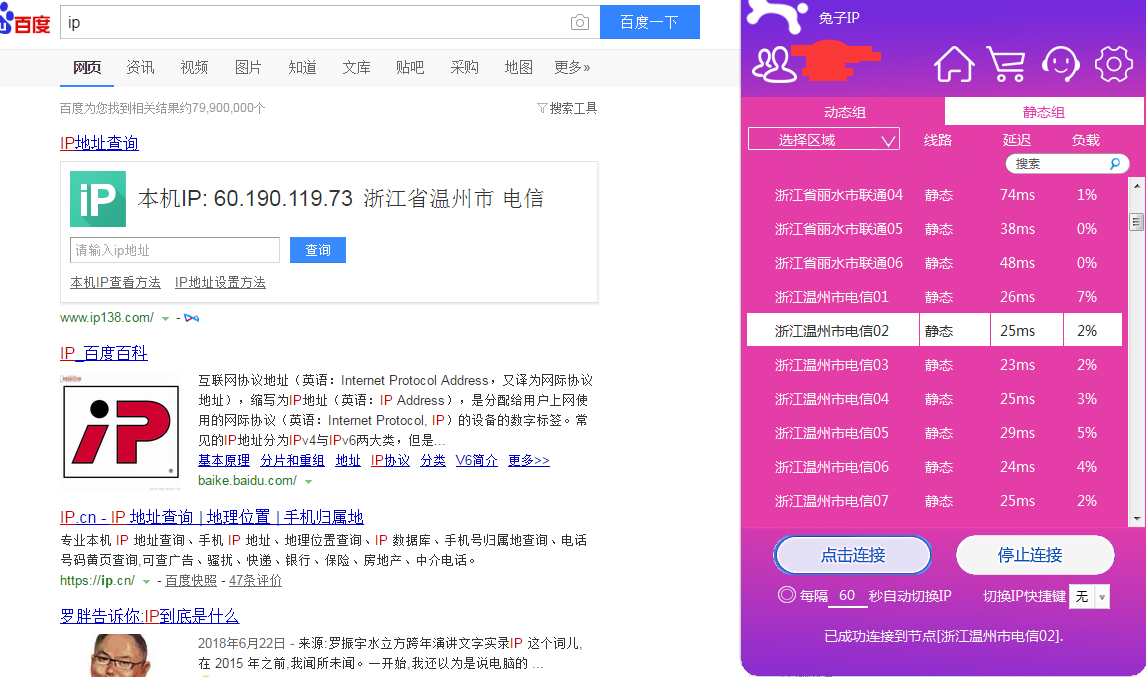The height and width of the screenshot is (677, 1146).
Task: Click green iP logo in IP result
Action: coord(98,199)
